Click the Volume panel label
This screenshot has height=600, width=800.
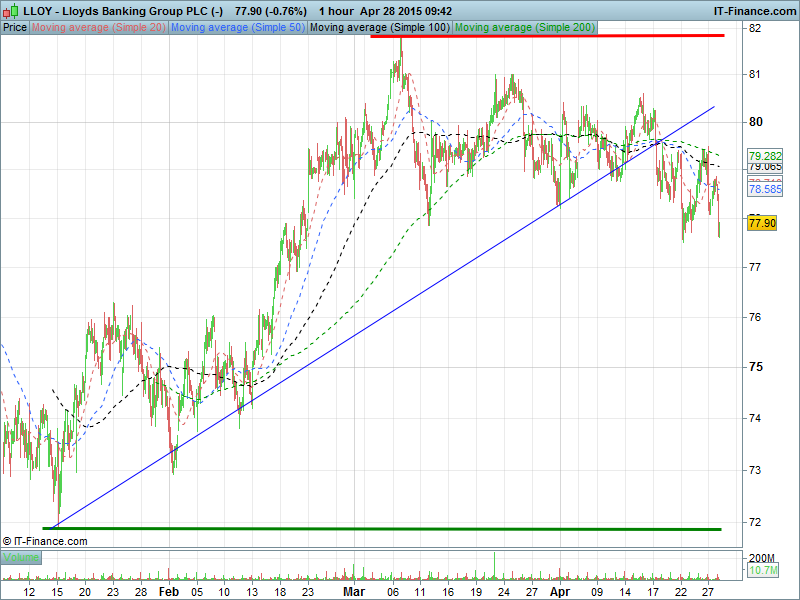pos(21,556)
